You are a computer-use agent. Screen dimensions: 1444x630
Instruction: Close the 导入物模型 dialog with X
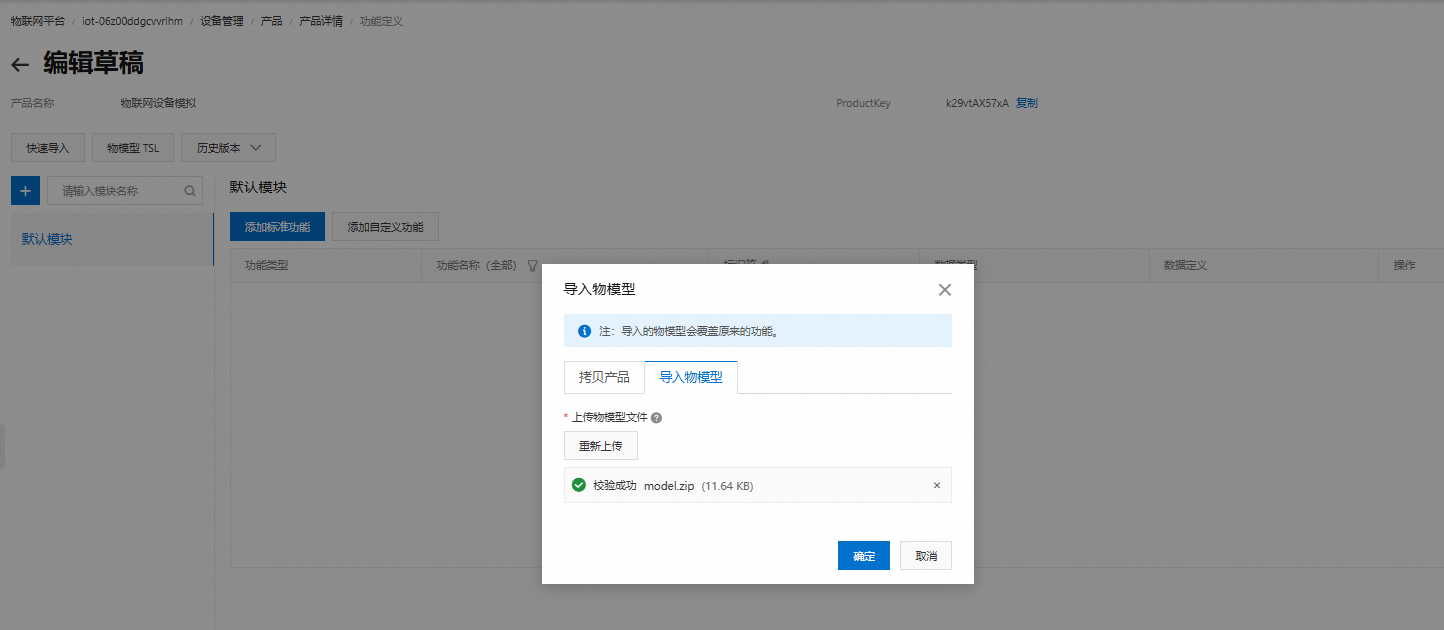[944, 290]
